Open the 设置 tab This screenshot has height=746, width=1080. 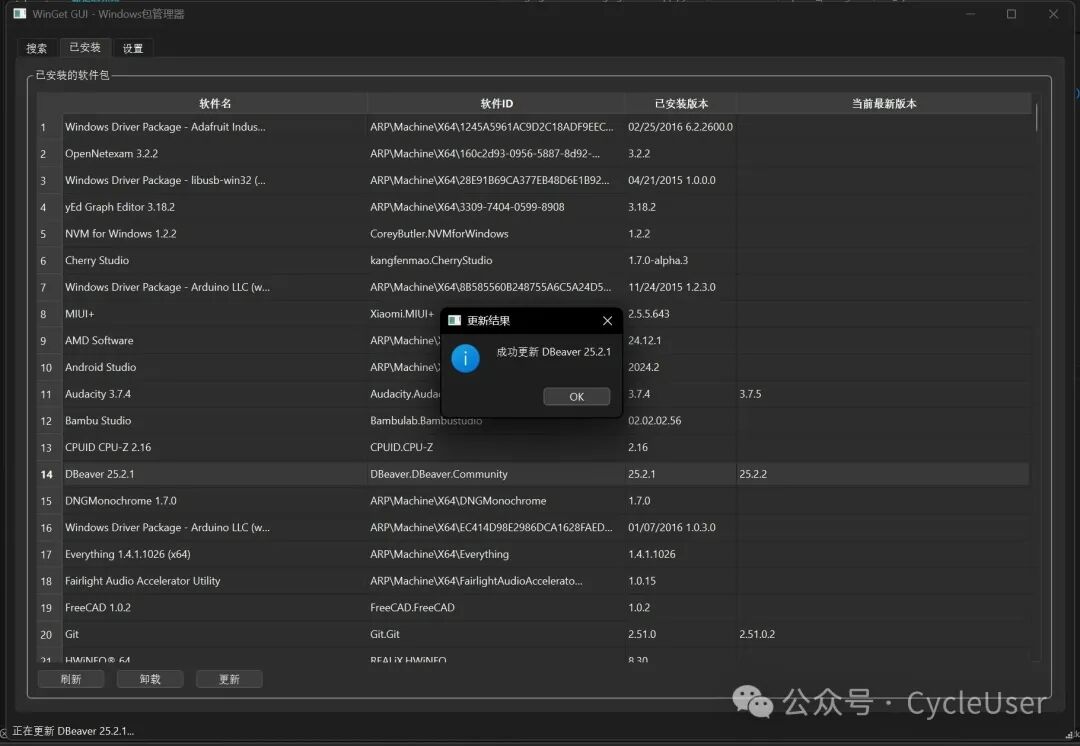pyautogui.click(x=133, y=48)
